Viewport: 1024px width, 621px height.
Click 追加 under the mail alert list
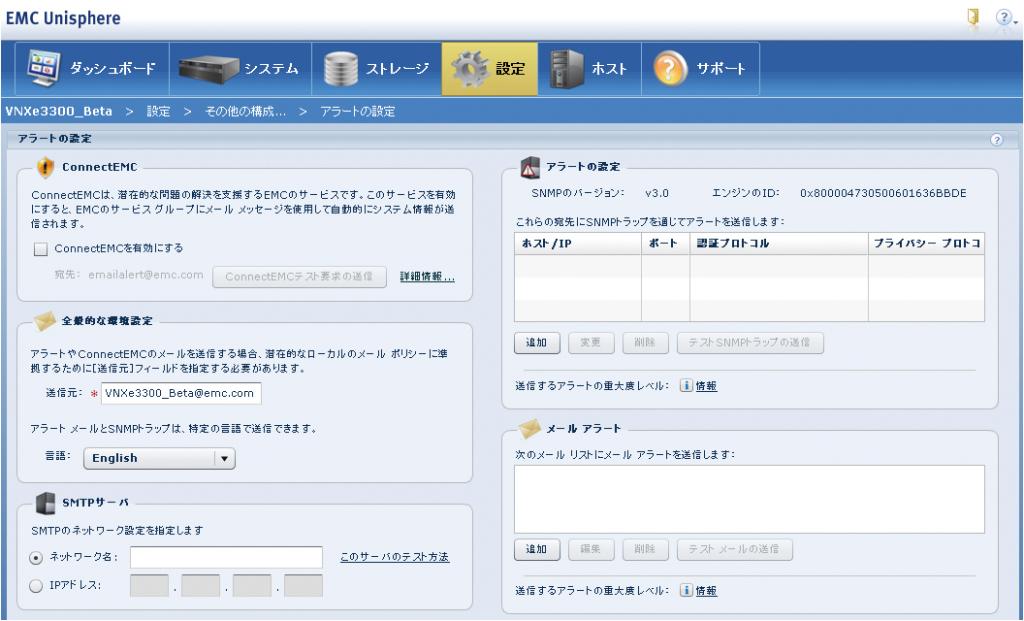[537, 549]
